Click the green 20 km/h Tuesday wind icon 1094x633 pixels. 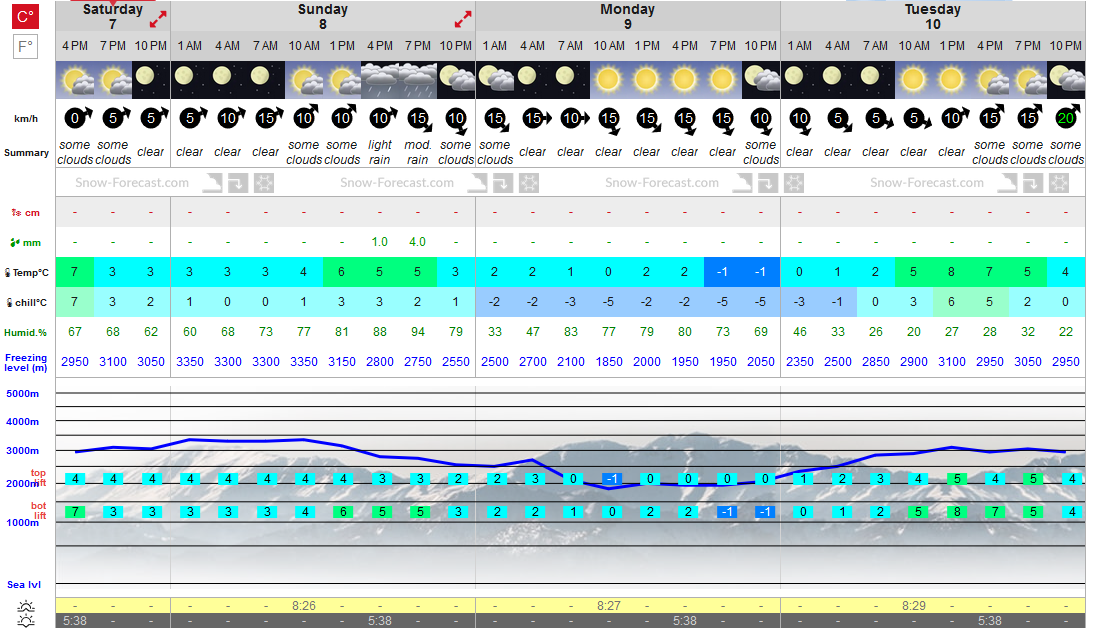[x=1067, y=117]
